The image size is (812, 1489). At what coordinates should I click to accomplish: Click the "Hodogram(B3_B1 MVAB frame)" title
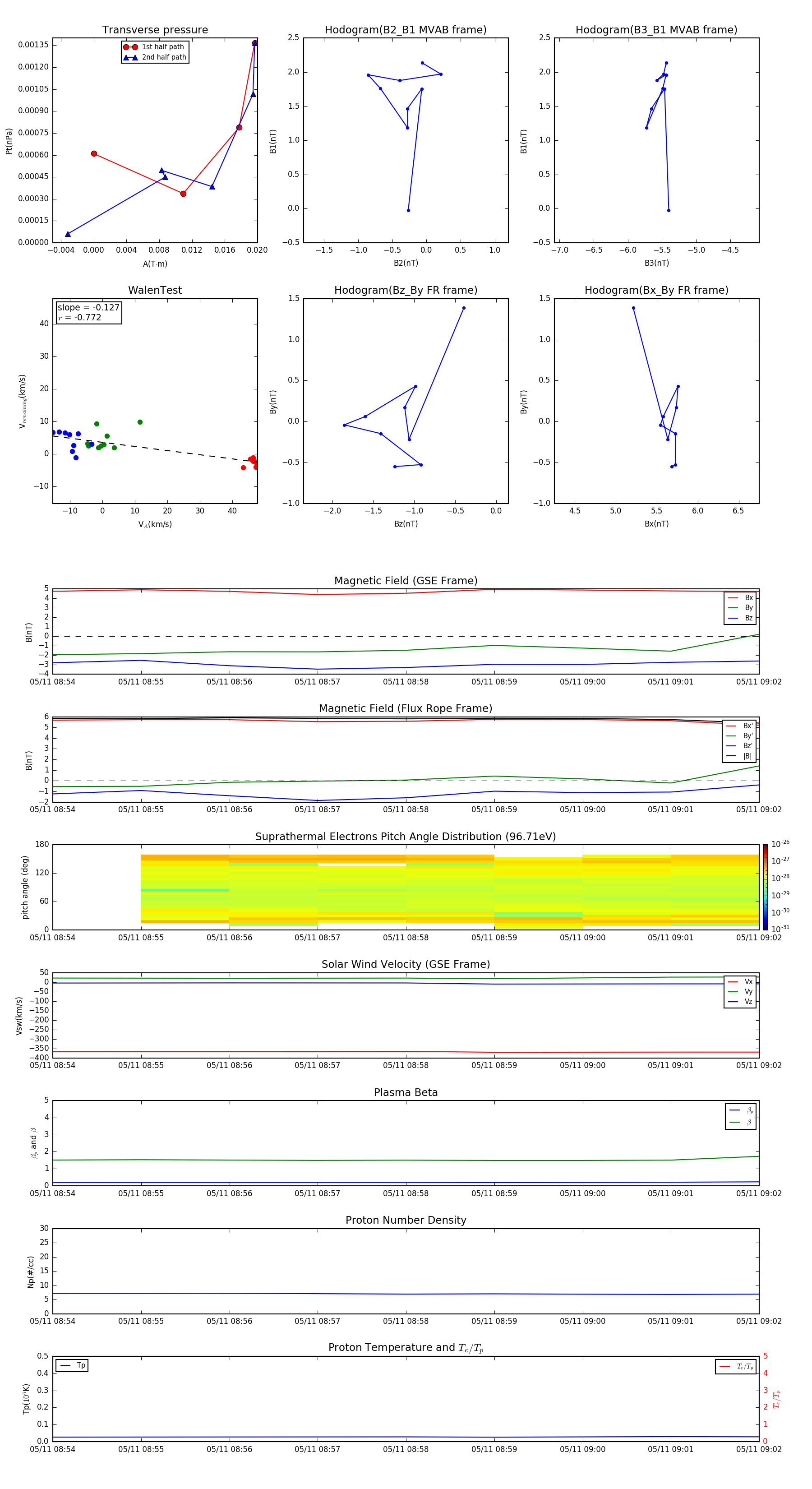click(x=656, y=30)
